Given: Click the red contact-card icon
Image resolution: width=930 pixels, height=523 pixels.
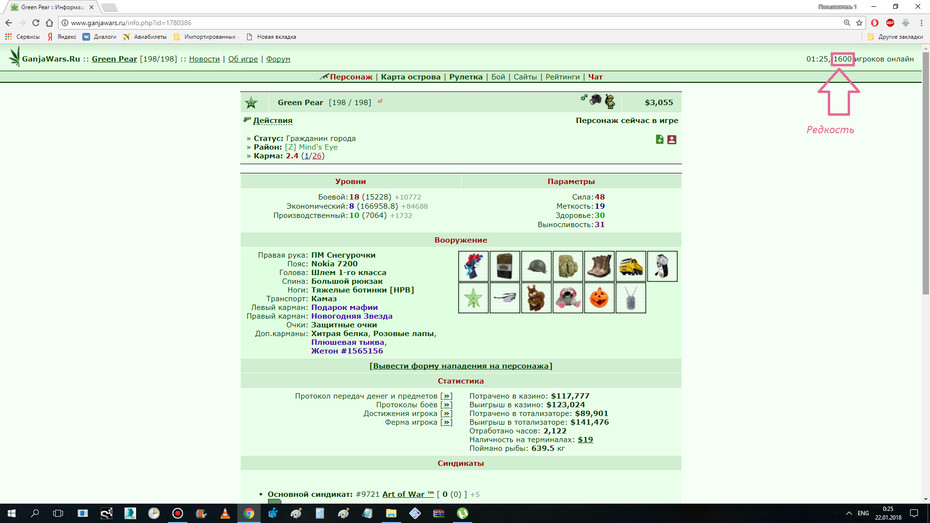Looking at the screenshot, I should pyautogui.click(x=672, y=139).
